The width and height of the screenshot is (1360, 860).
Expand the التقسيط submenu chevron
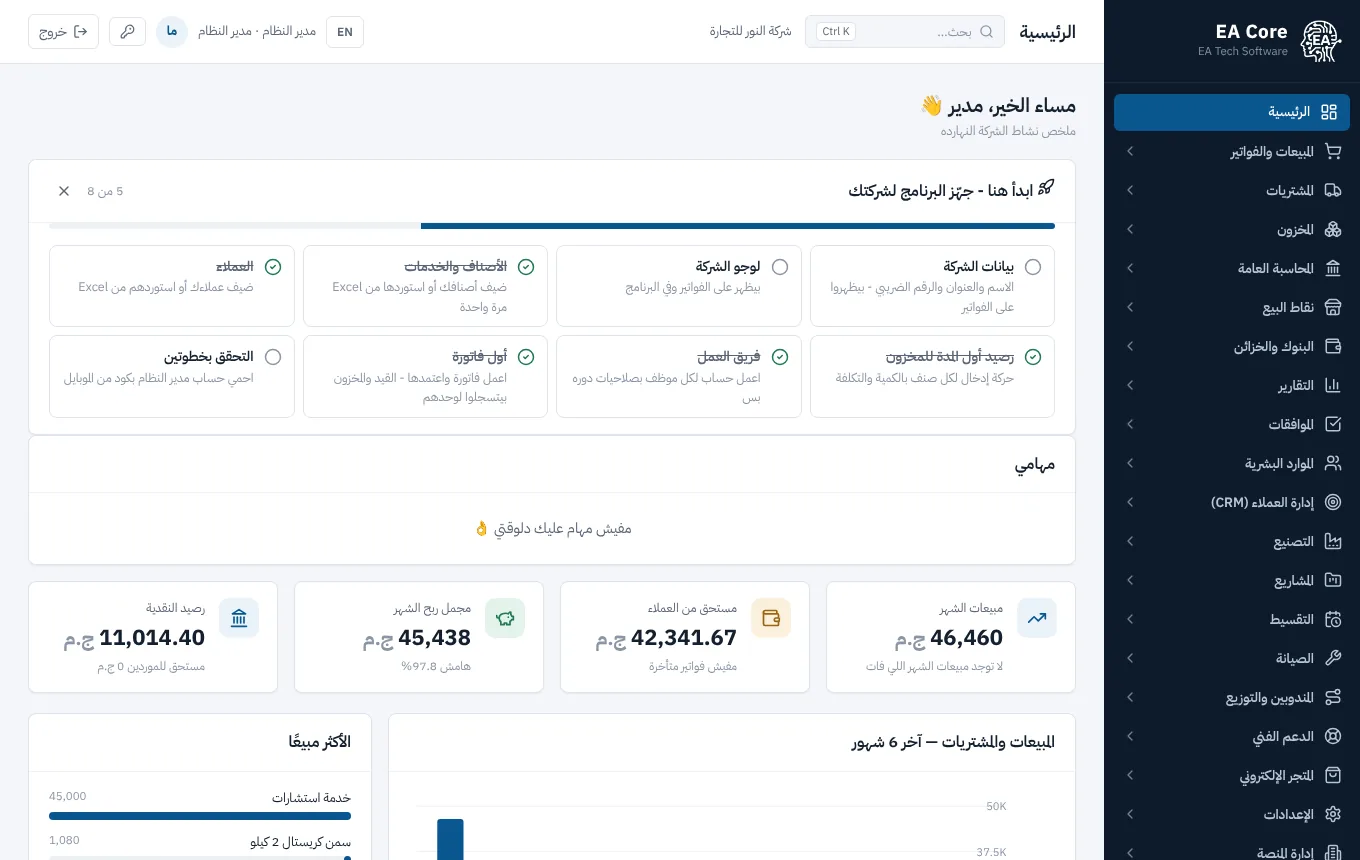1130,620
